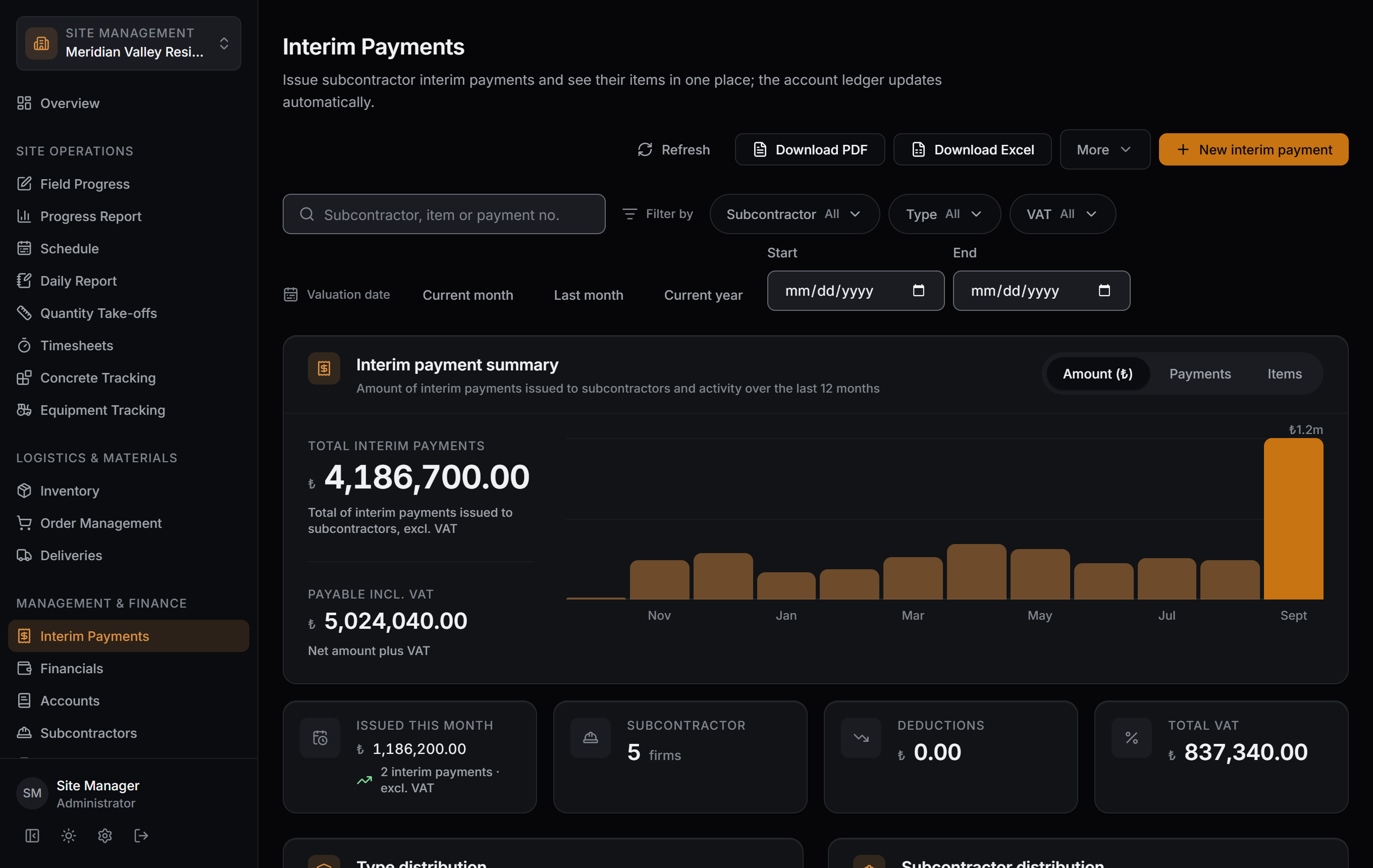
Task: Switch chart to Payments view
Action: click(1200, 374)
